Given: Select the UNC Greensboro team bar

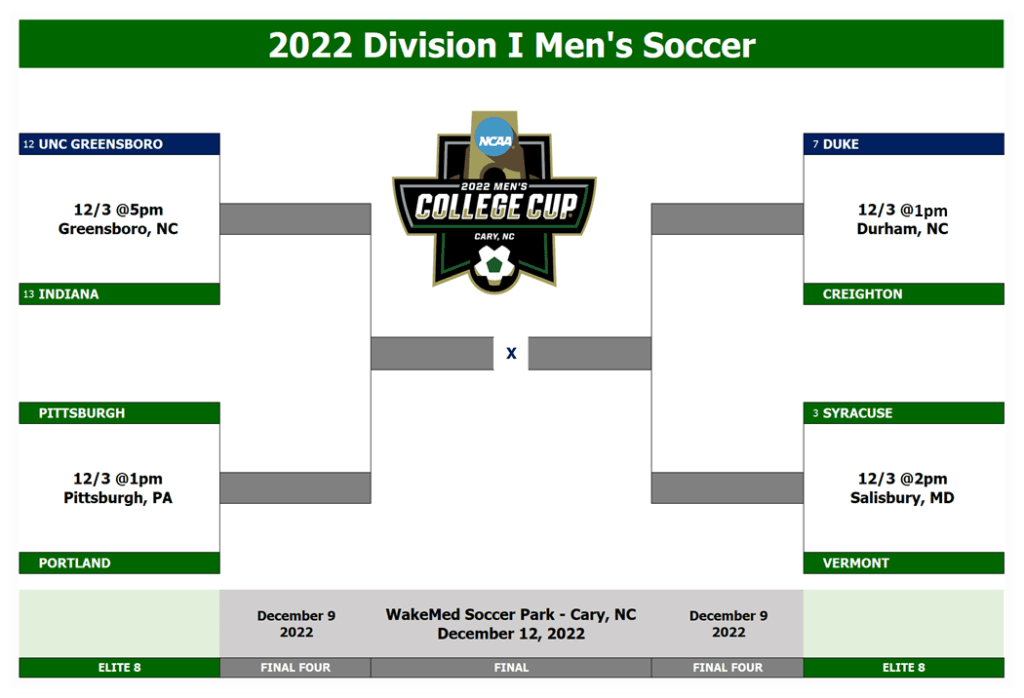Looking at the screenshot, I should click(x=120, y=144).
